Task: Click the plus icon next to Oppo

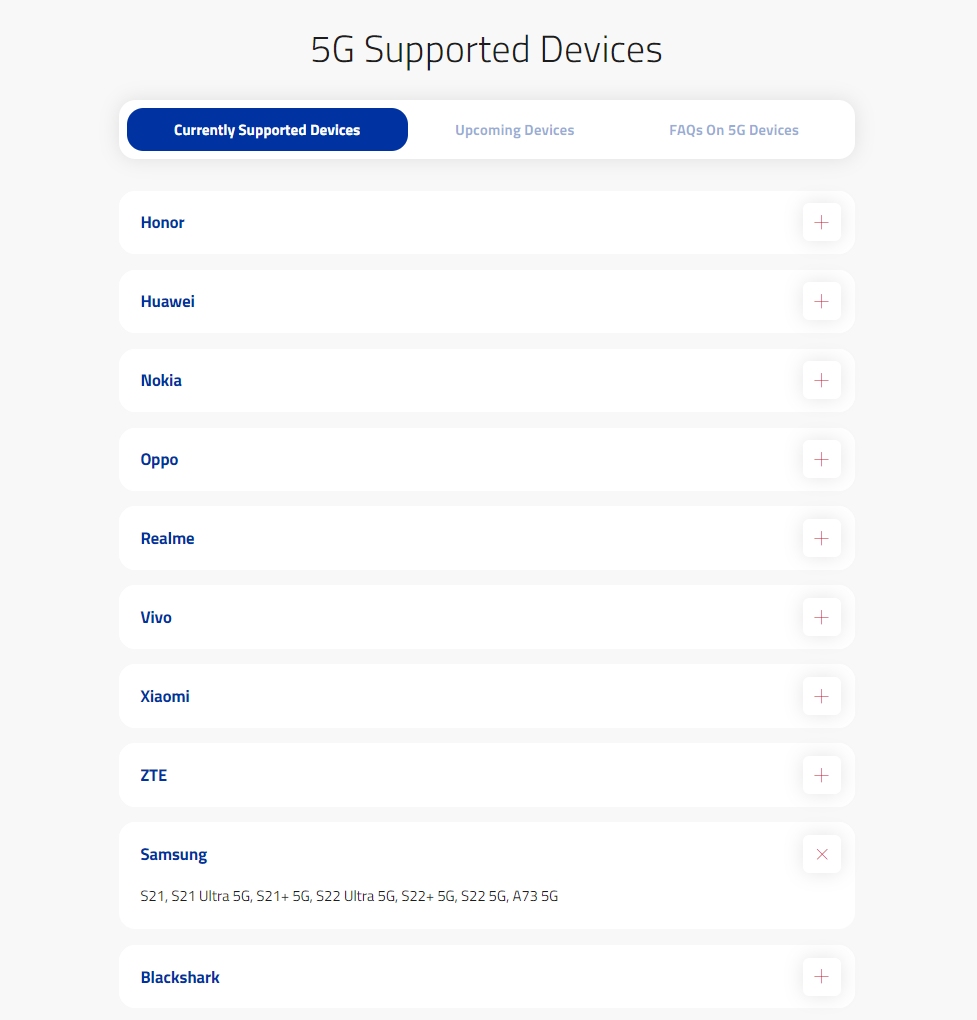Action: pyautogui.click(x=821, y=459)
